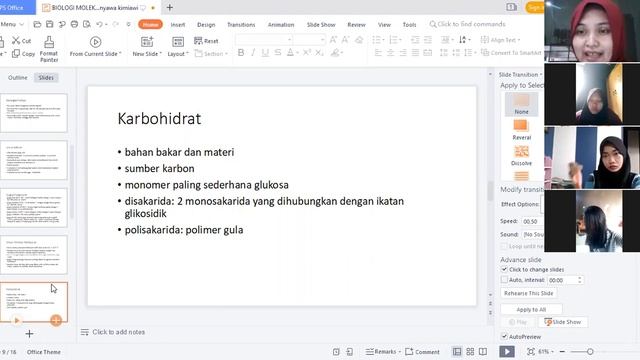This screenshot has height=360, width=640.
Task: Click the orange plus button on selected thumbnail
Action: 56,320
